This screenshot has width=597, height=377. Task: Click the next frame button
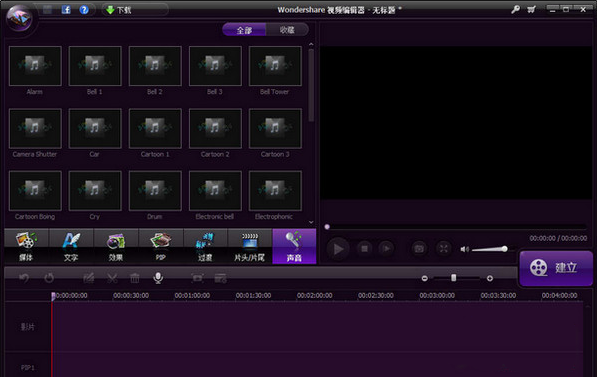coord(386,249)
